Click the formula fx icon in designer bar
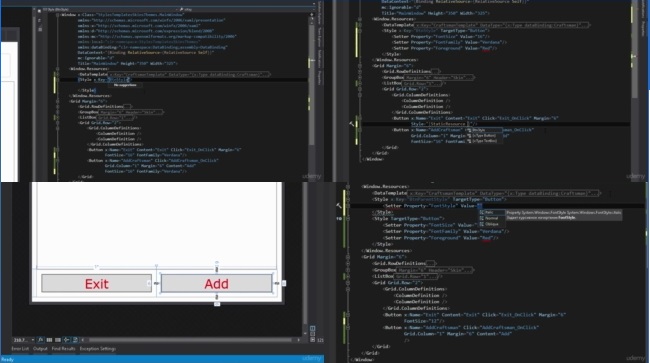The width and height of the screenshot is (650, 363). [40, 340]
